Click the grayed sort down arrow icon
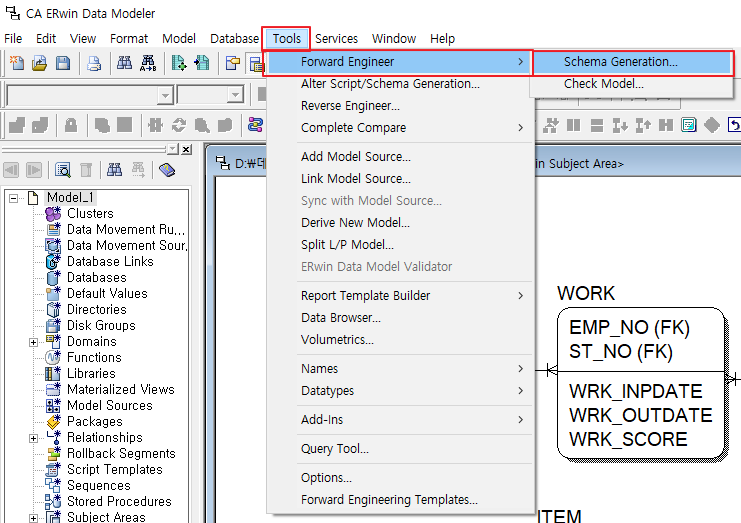741x523 pixels. click(620, 125)
